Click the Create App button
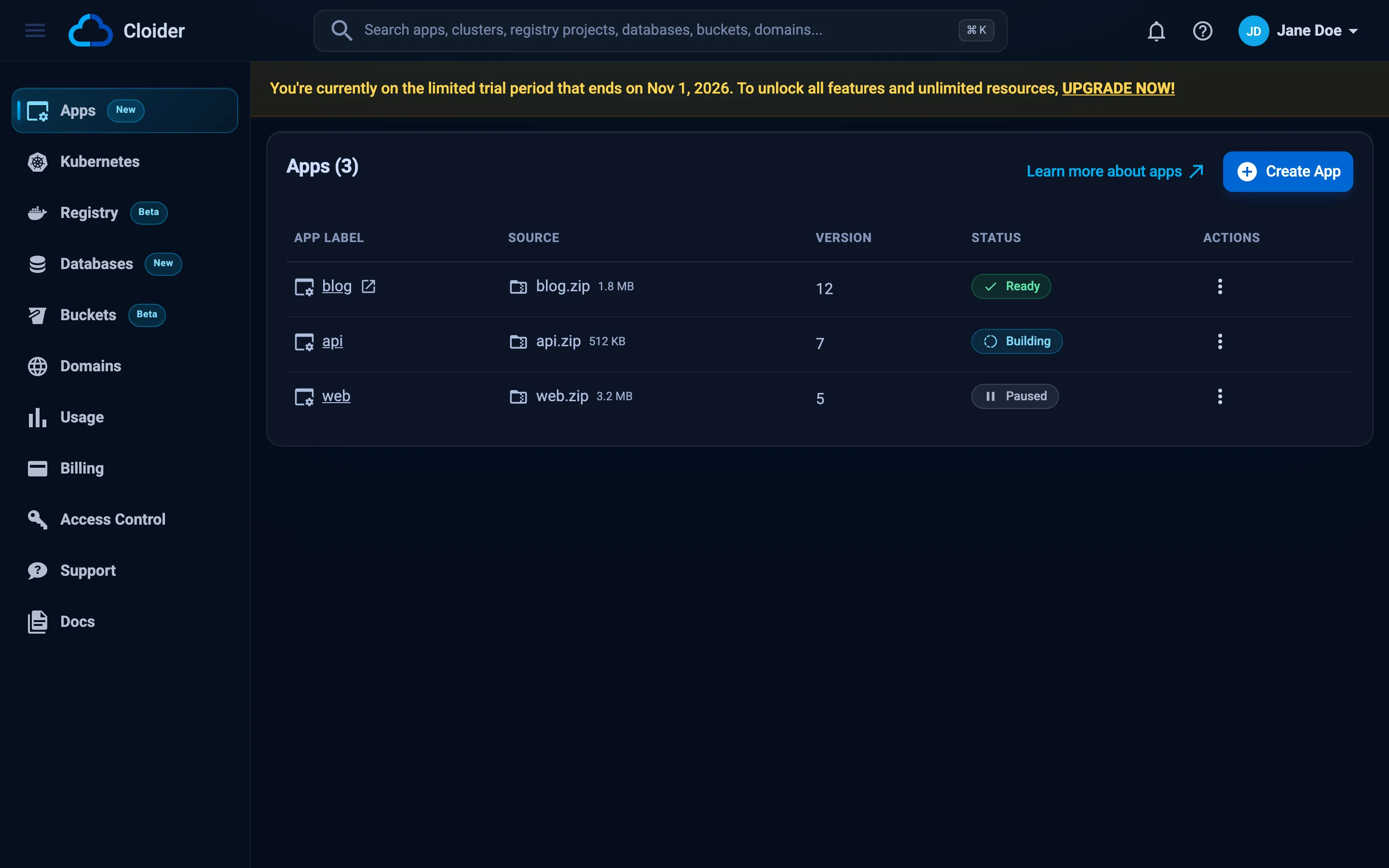This screenshot has width=1389, height=868. pos(1287,172)
